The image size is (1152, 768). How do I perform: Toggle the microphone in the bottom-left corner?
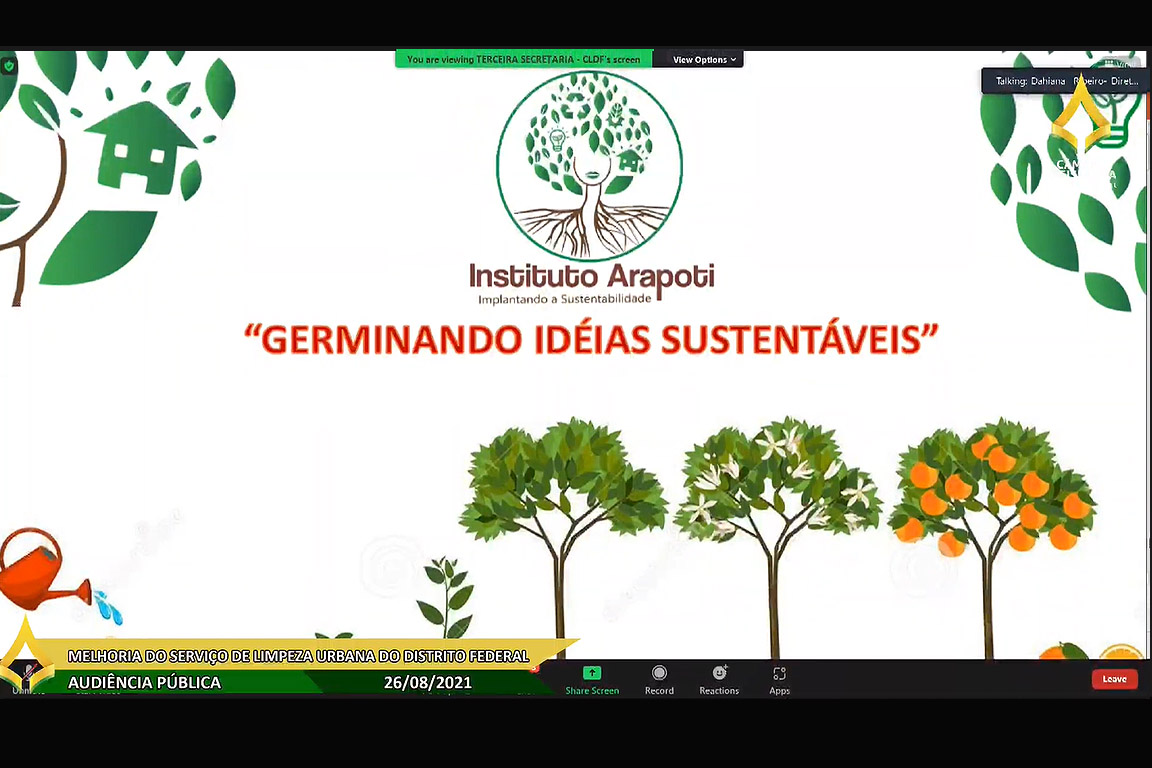click(28, 672)
